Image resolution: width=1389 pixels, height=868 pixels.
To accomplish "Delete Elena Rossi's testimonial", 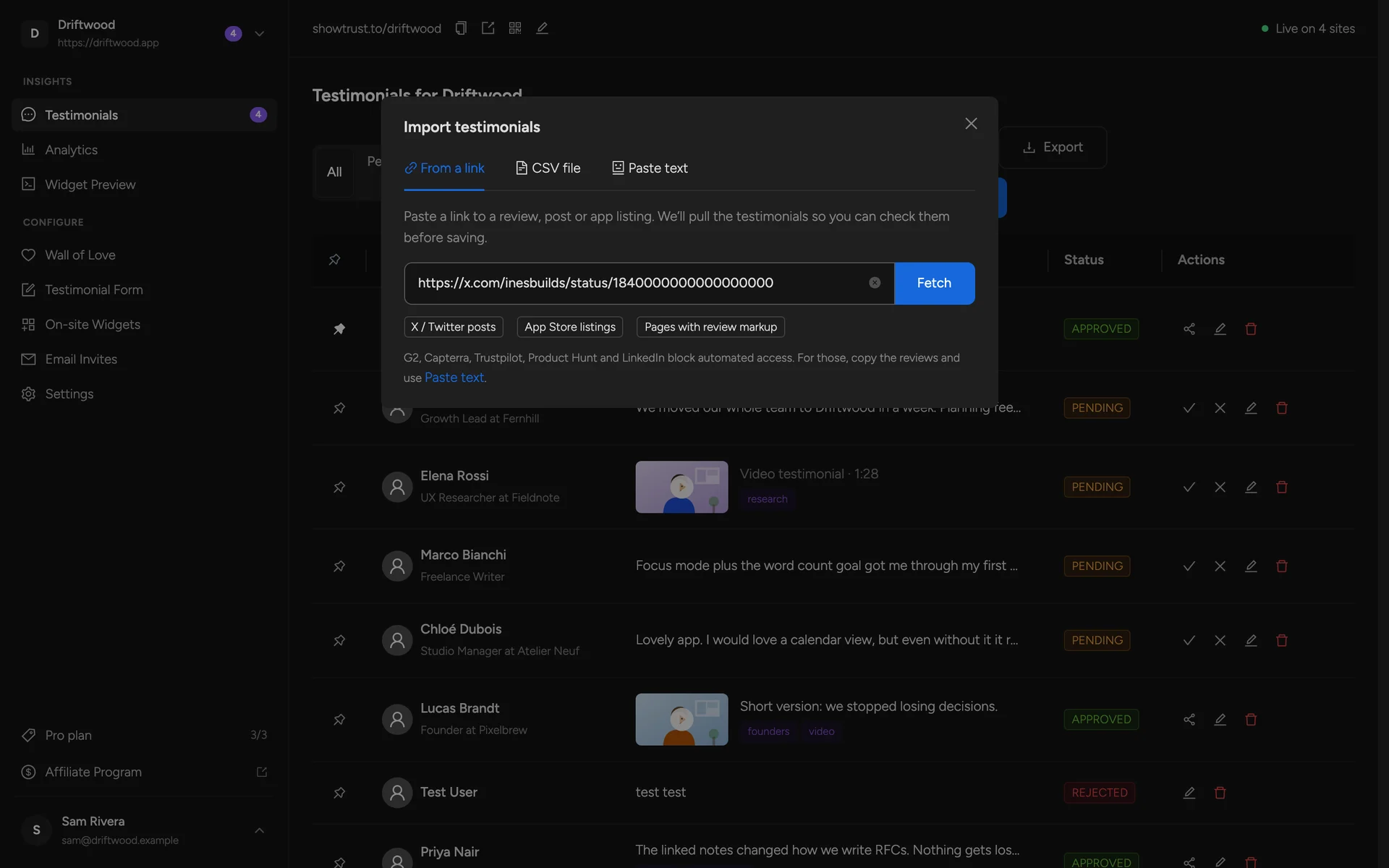I will pyautogui.click(x=1282, y=488).
